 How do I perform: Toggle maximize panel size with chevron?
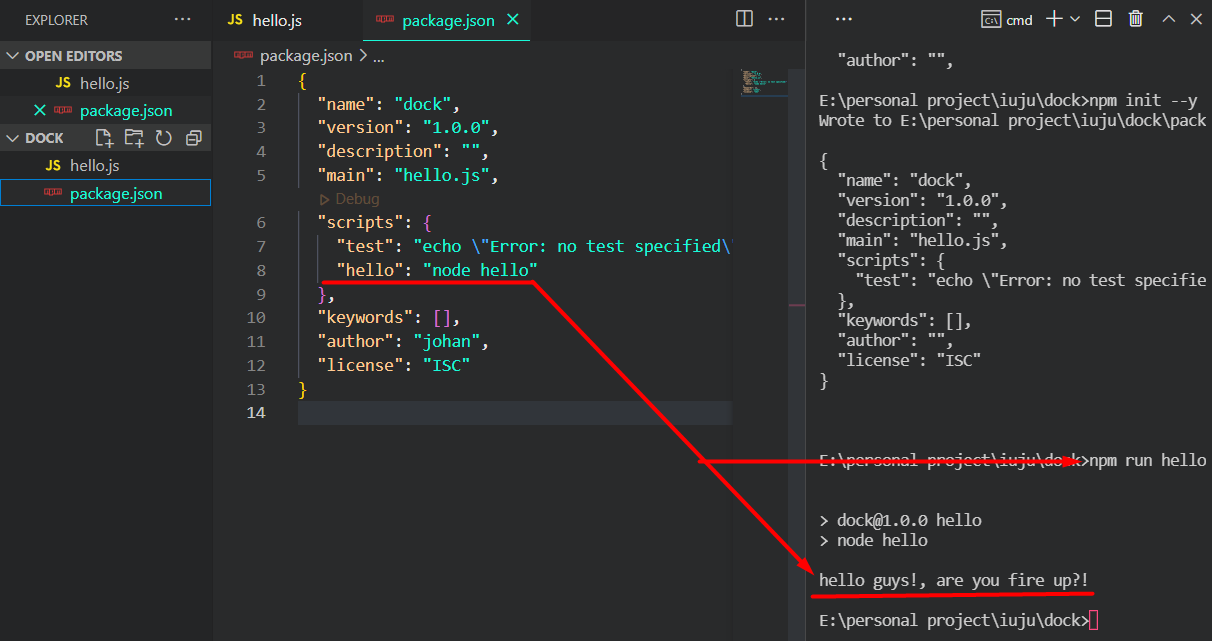pyautogui.click(x=1167, y=19)
